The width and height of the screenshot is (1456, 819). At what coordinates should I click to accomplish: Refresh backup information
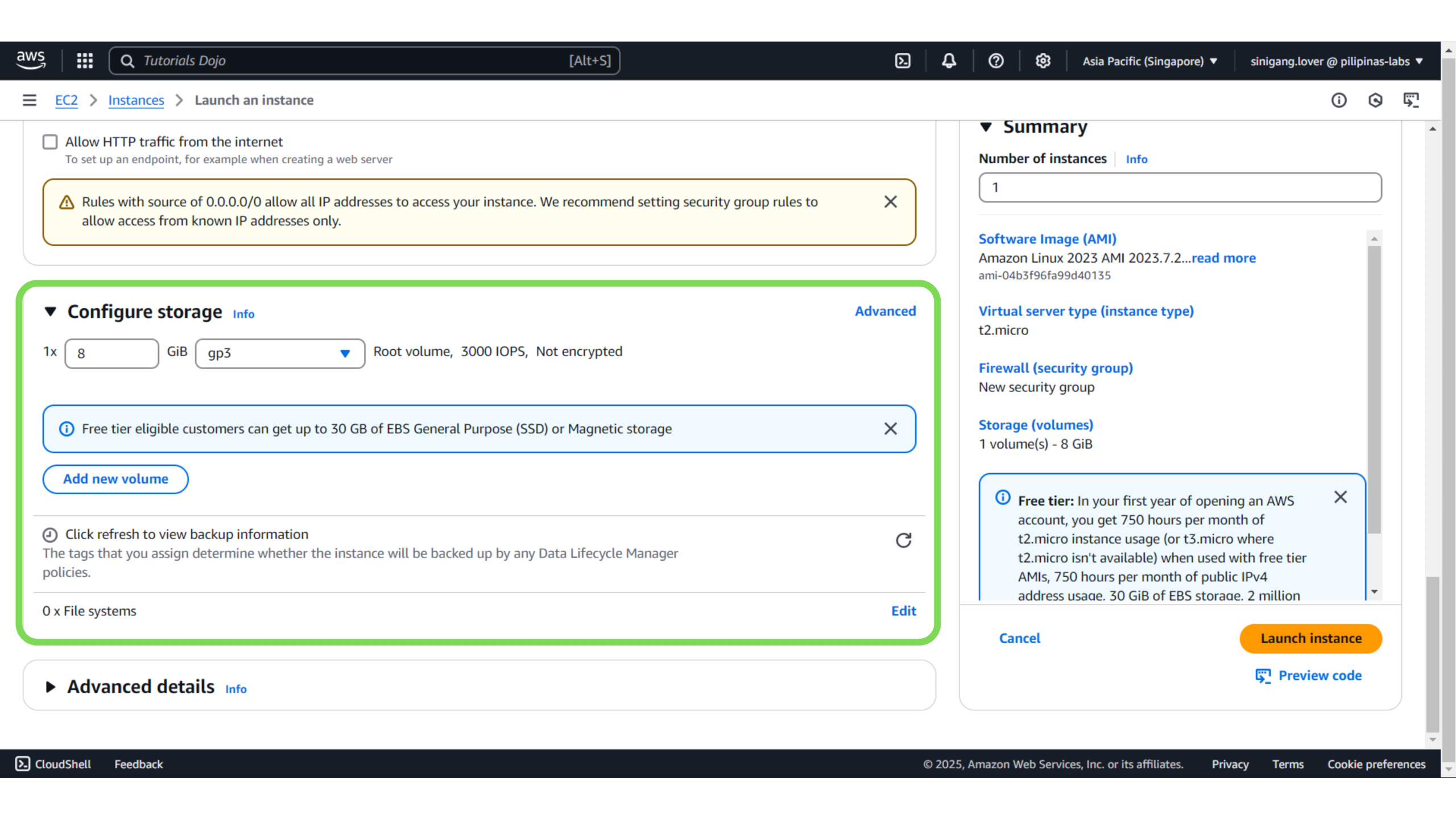tap(903, 540)
